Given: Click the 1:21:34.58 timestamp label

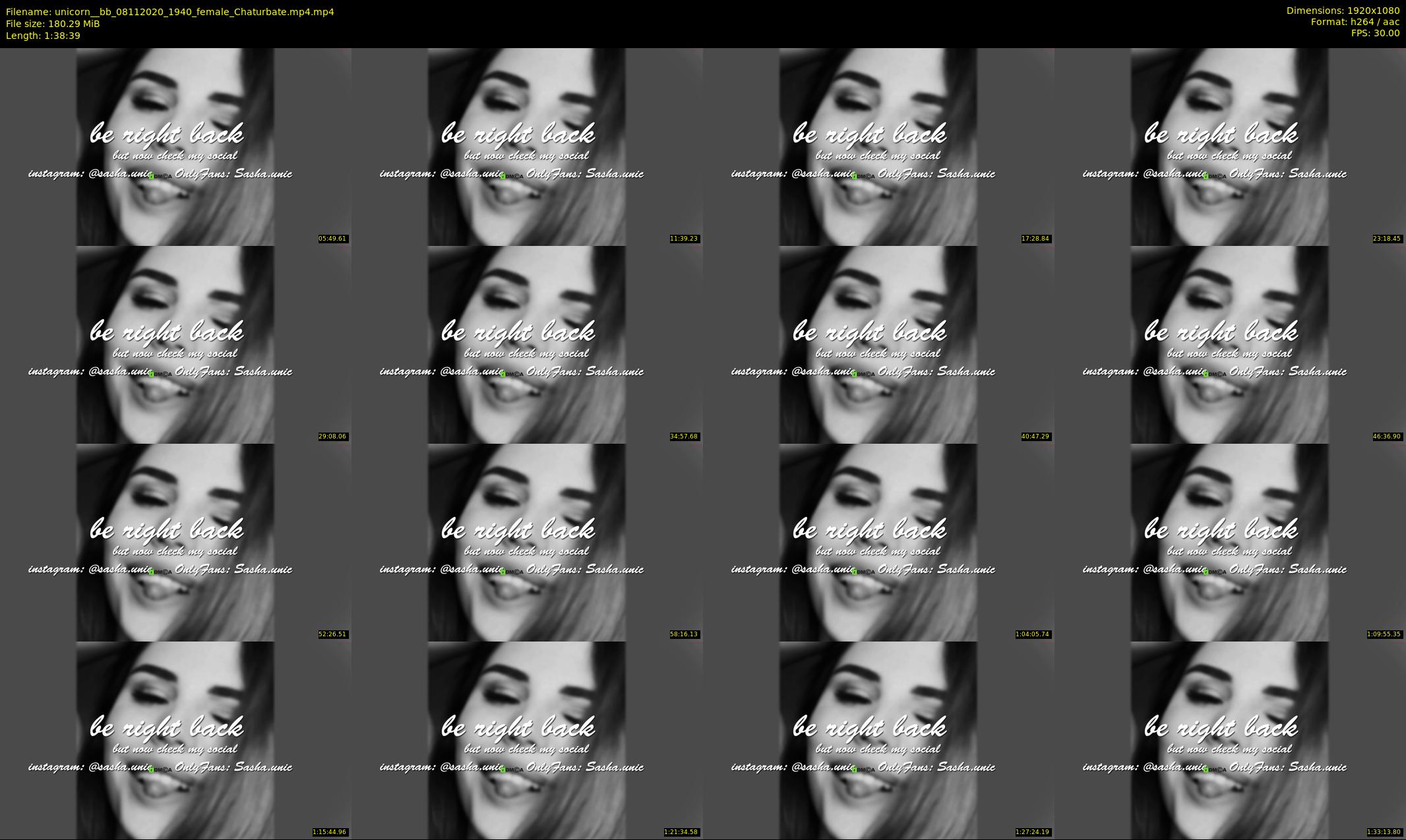Looking at the screenshot, I should pyautogui.click(x=681, y=832).
